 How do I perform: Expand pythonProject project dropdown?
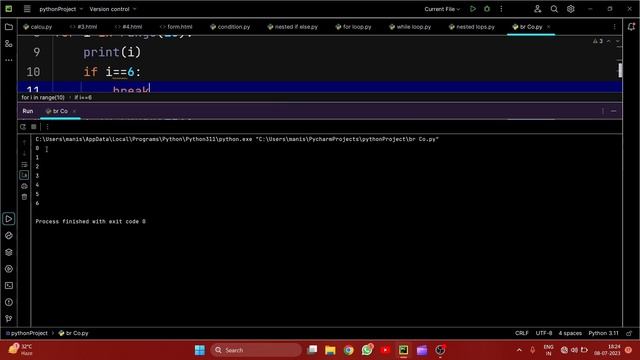tap(61, 9)
